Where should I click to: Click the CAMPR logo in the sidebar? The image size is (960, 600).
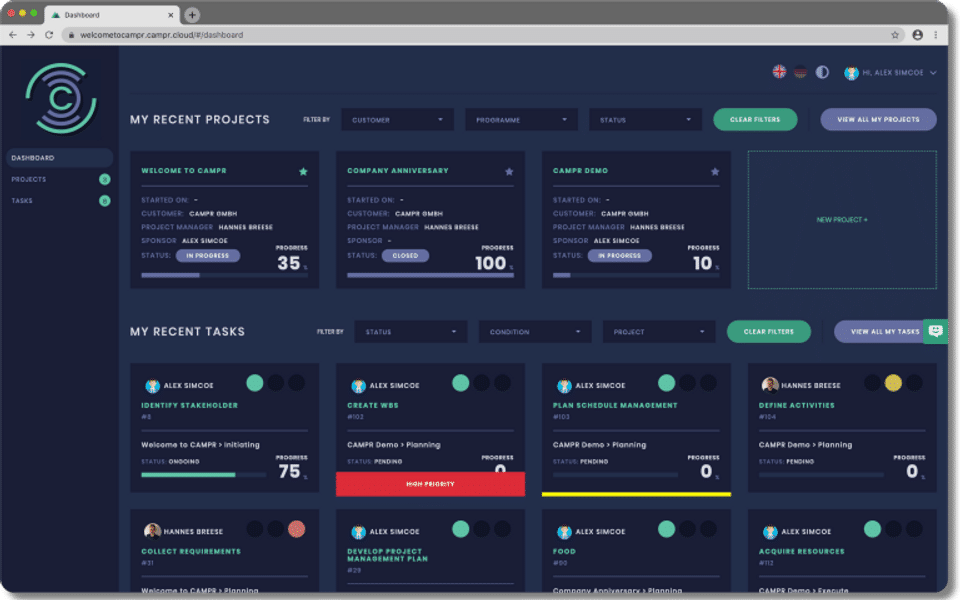point(61,98)
